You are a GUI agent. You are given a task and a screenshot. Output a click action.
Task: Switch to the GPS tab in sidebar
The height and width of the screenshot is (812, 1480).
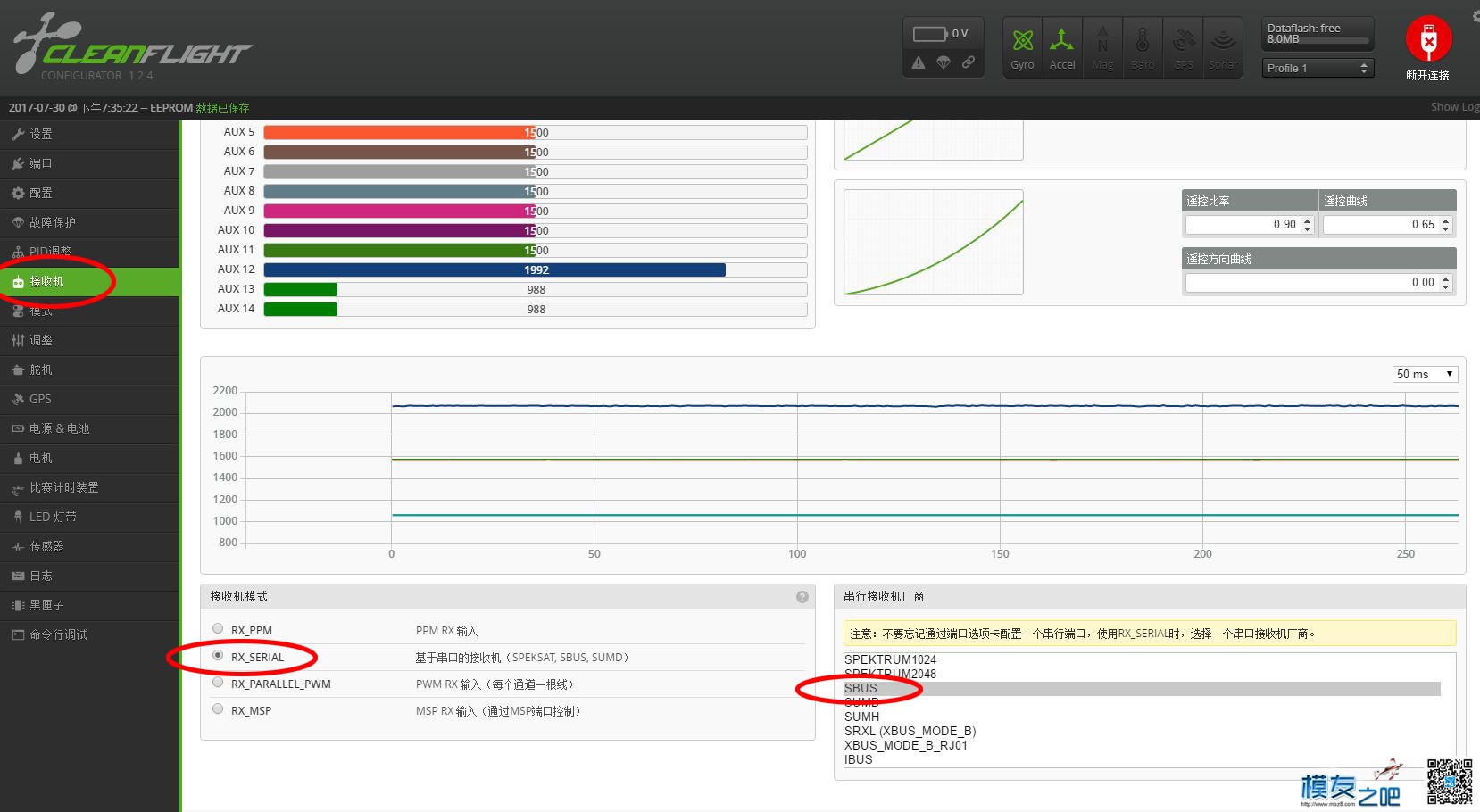pos(89,399)
